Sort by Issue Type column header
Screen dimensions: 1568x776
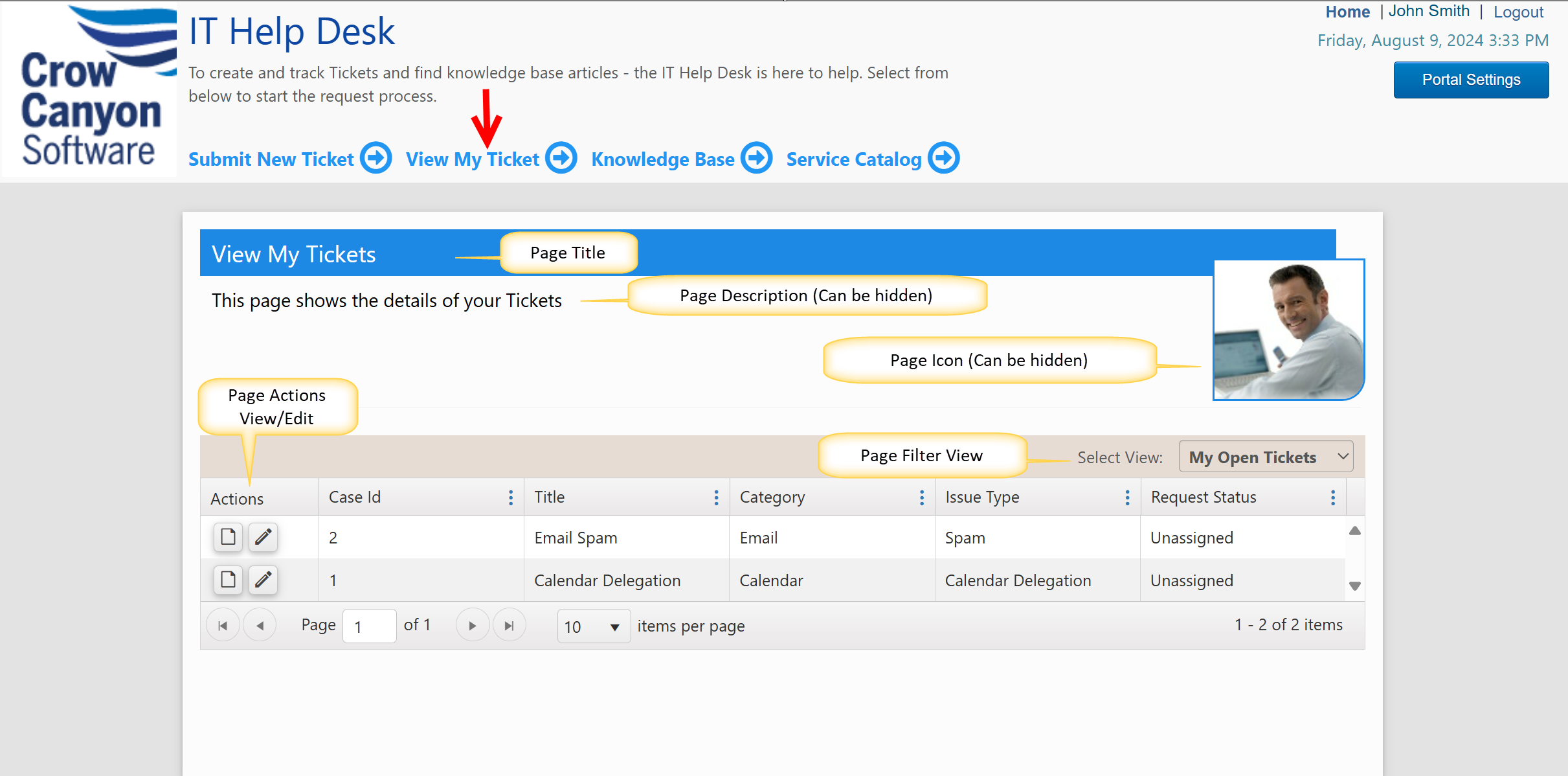coord(982,497)
